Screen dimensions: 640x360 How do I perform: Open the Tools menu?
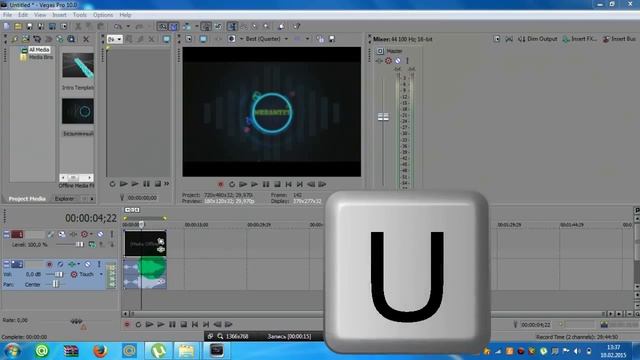tap(80, 15)
